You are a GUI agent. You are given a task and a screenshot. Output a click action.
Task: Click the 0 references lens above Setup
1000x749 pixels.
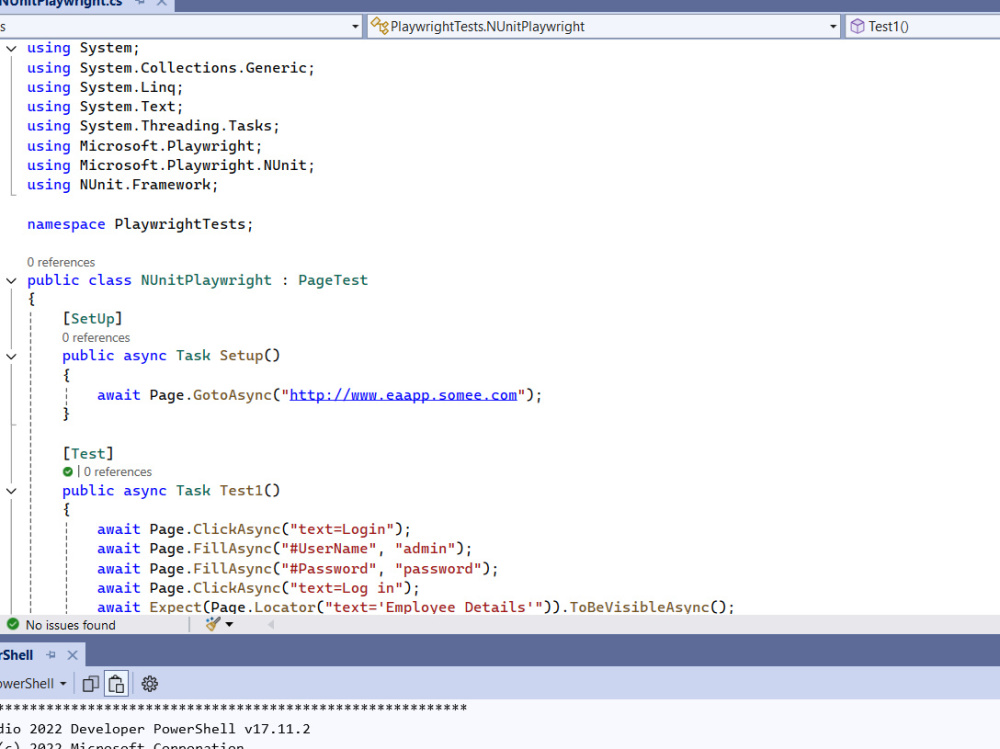[96, 337]
